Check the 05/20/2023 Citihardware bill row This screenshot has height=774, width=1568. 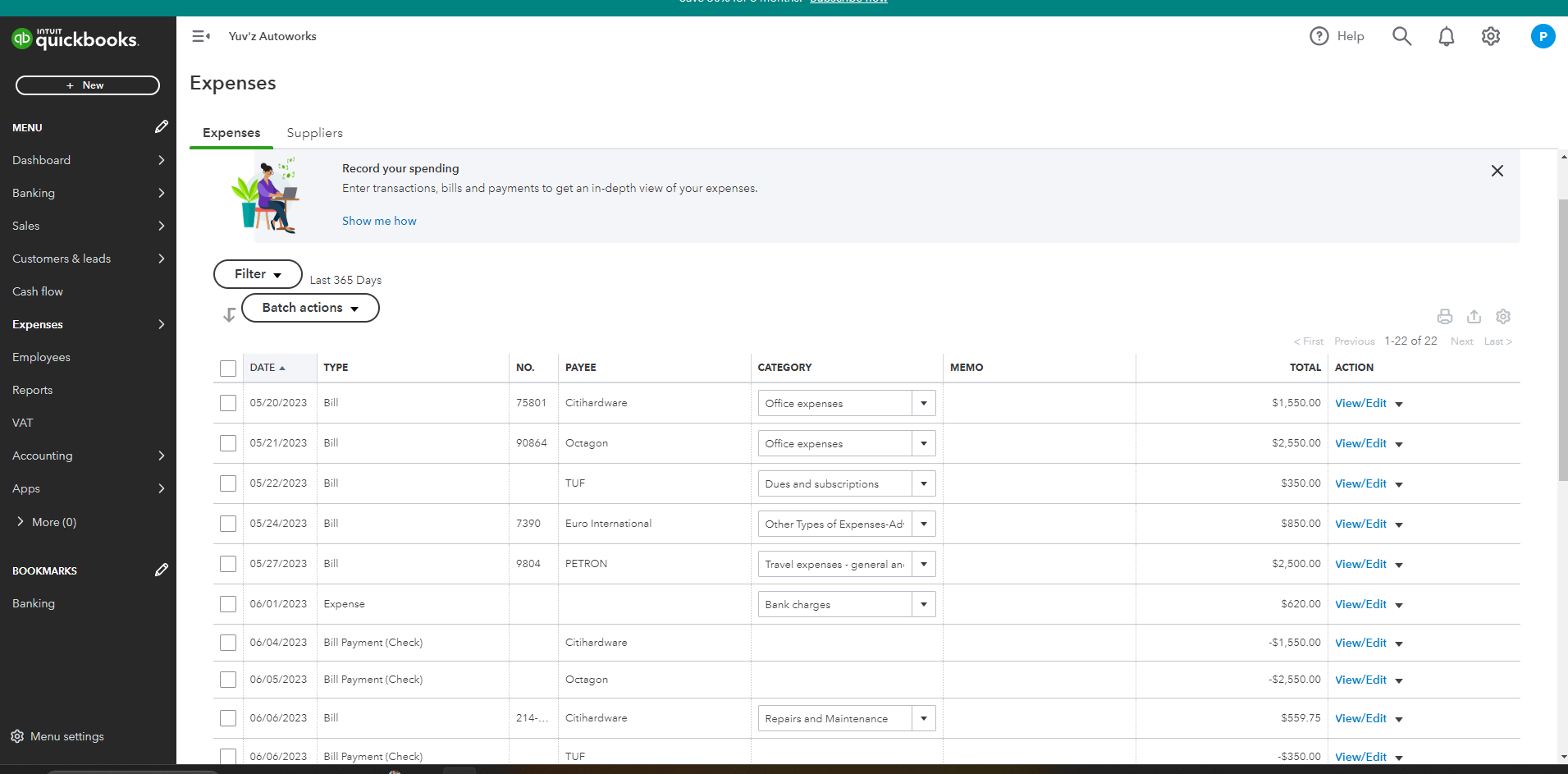228,403
